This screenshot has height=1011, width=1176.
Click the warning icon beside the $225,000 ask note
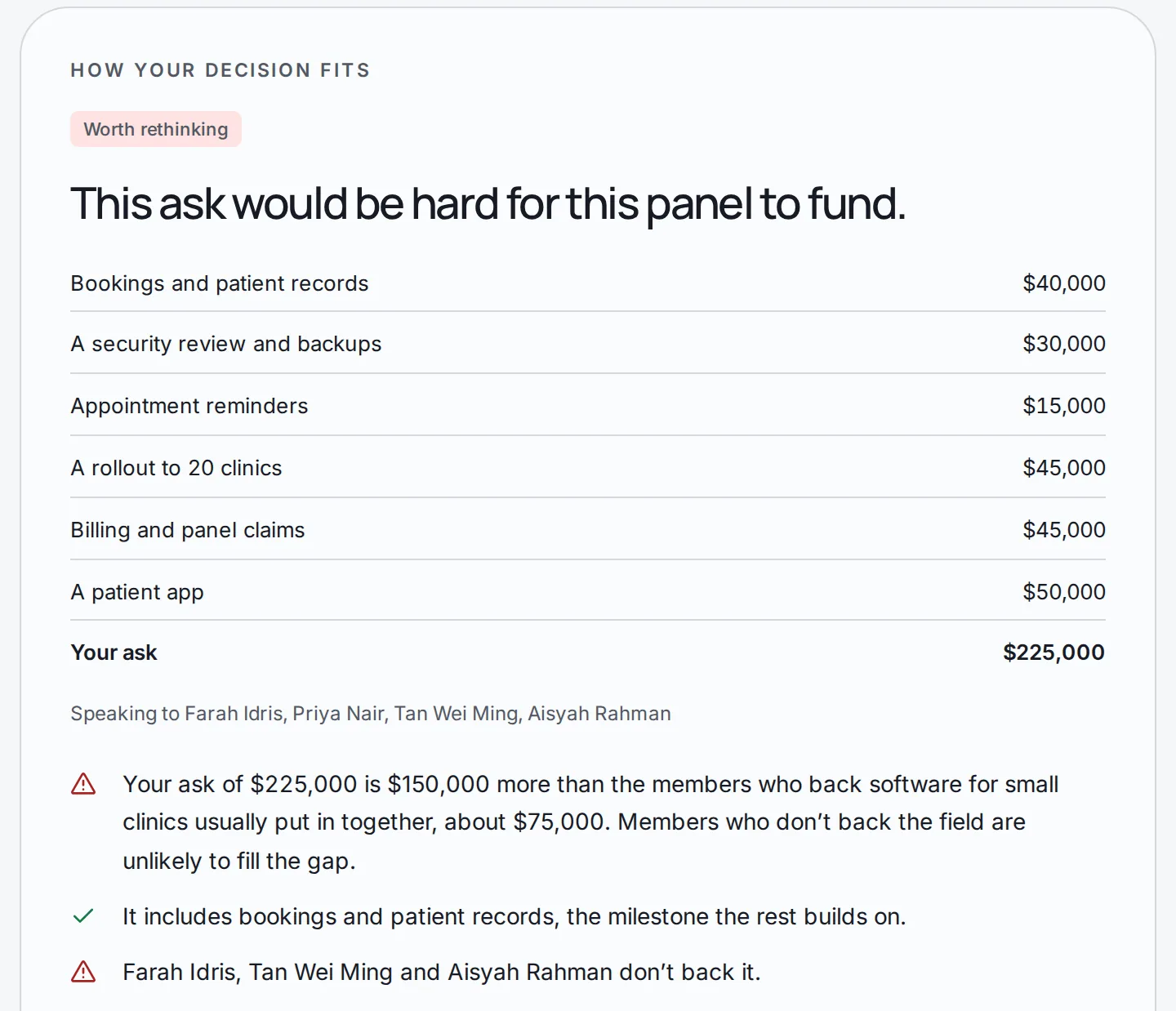click(x=83, y=784)
